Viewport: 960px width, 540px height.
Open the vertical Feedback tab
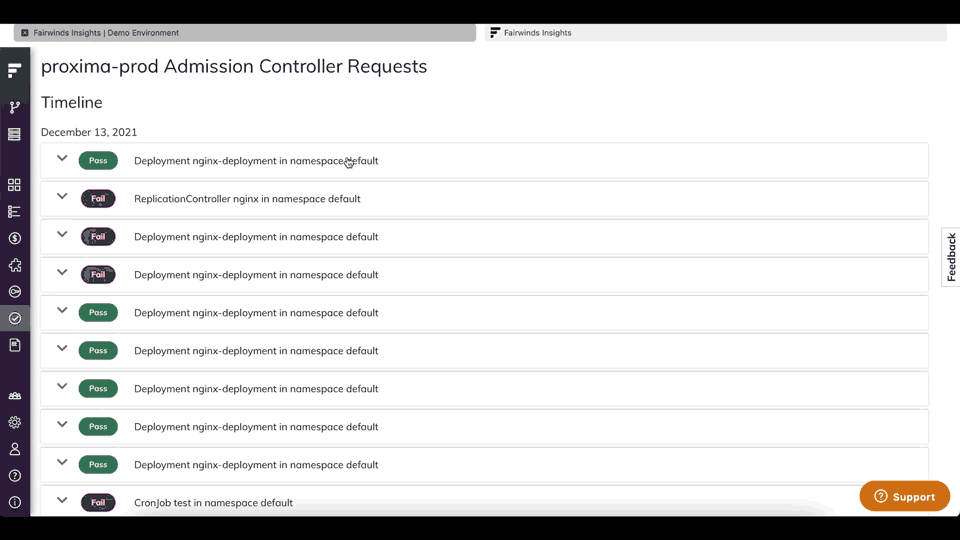(x=951, y=257)
